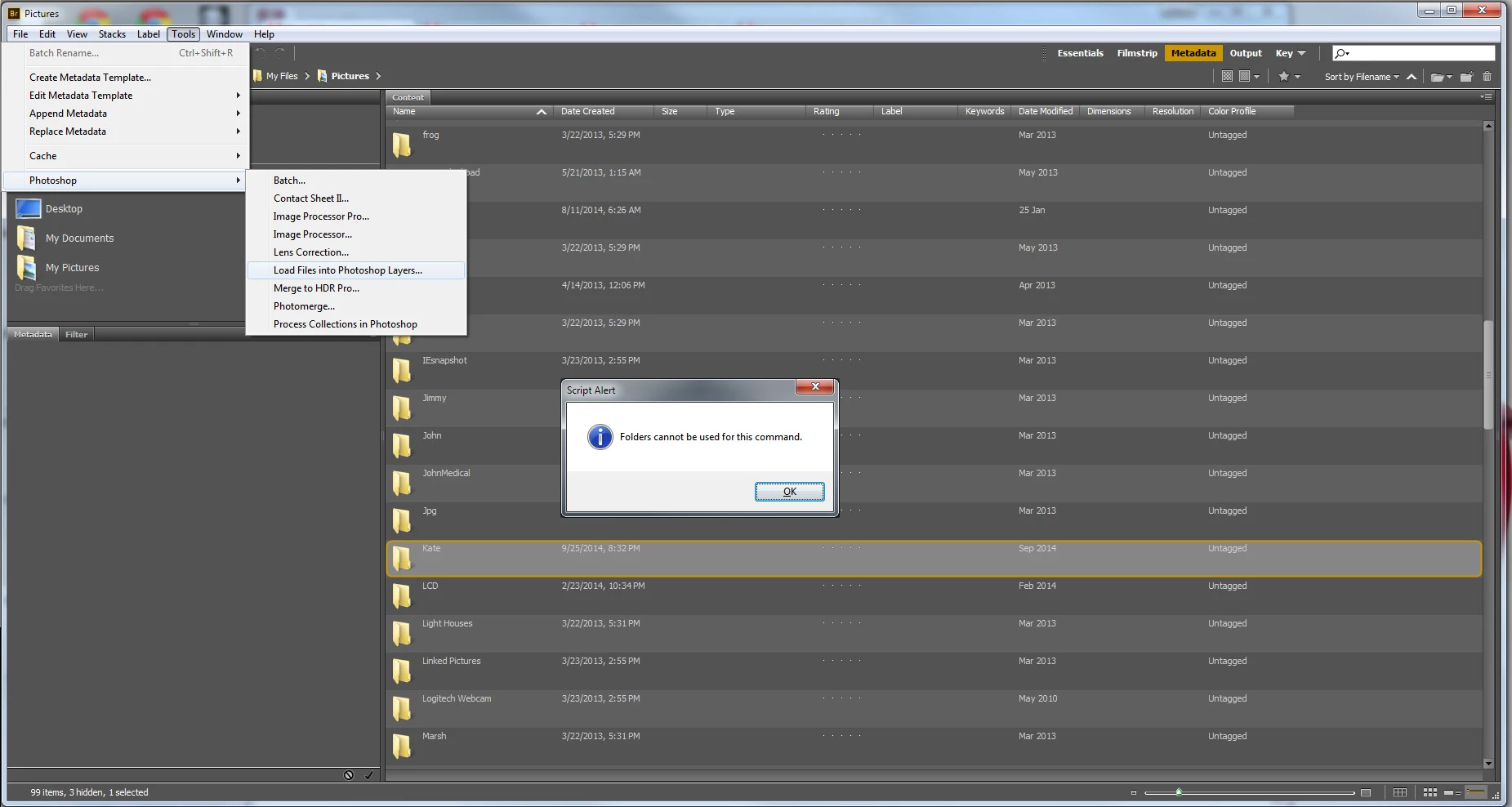Open the Label menu

pos(149,34)
